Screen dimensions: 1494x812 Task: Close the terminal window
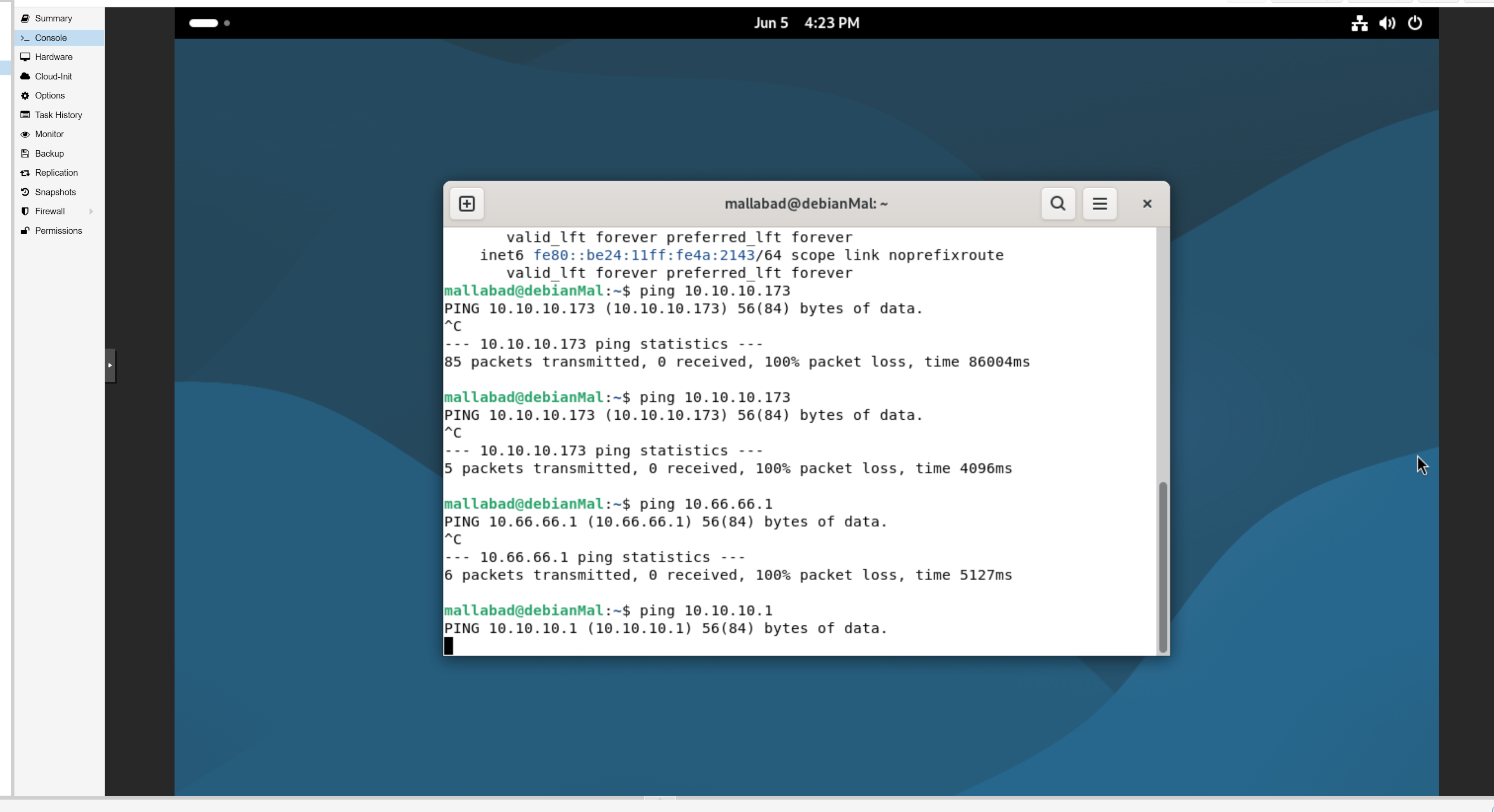coord(1147,203)
